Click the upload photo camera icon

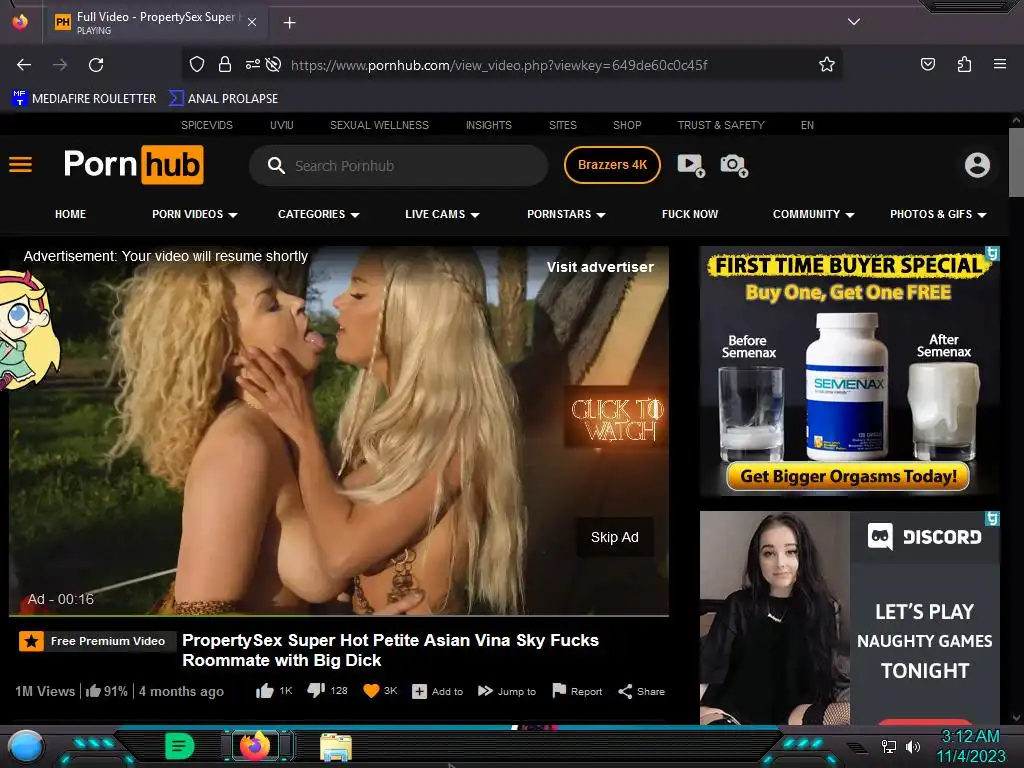tap(734, 165)
